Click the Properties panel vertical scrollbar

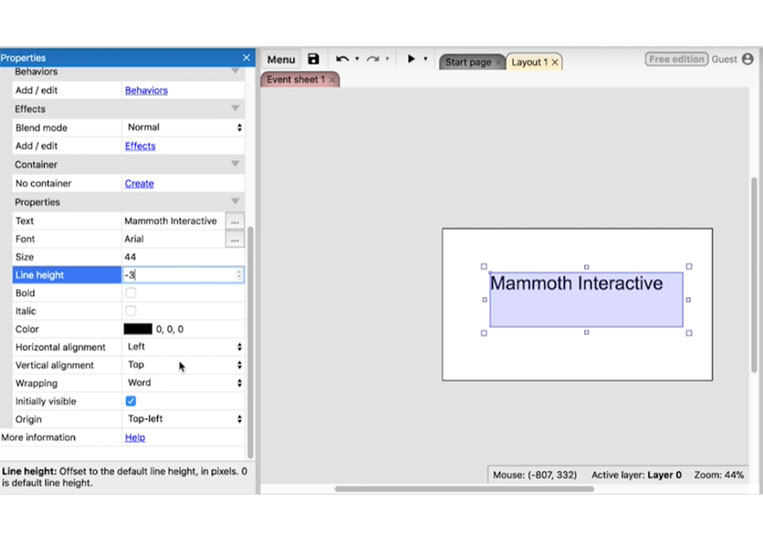pos(250,343)
